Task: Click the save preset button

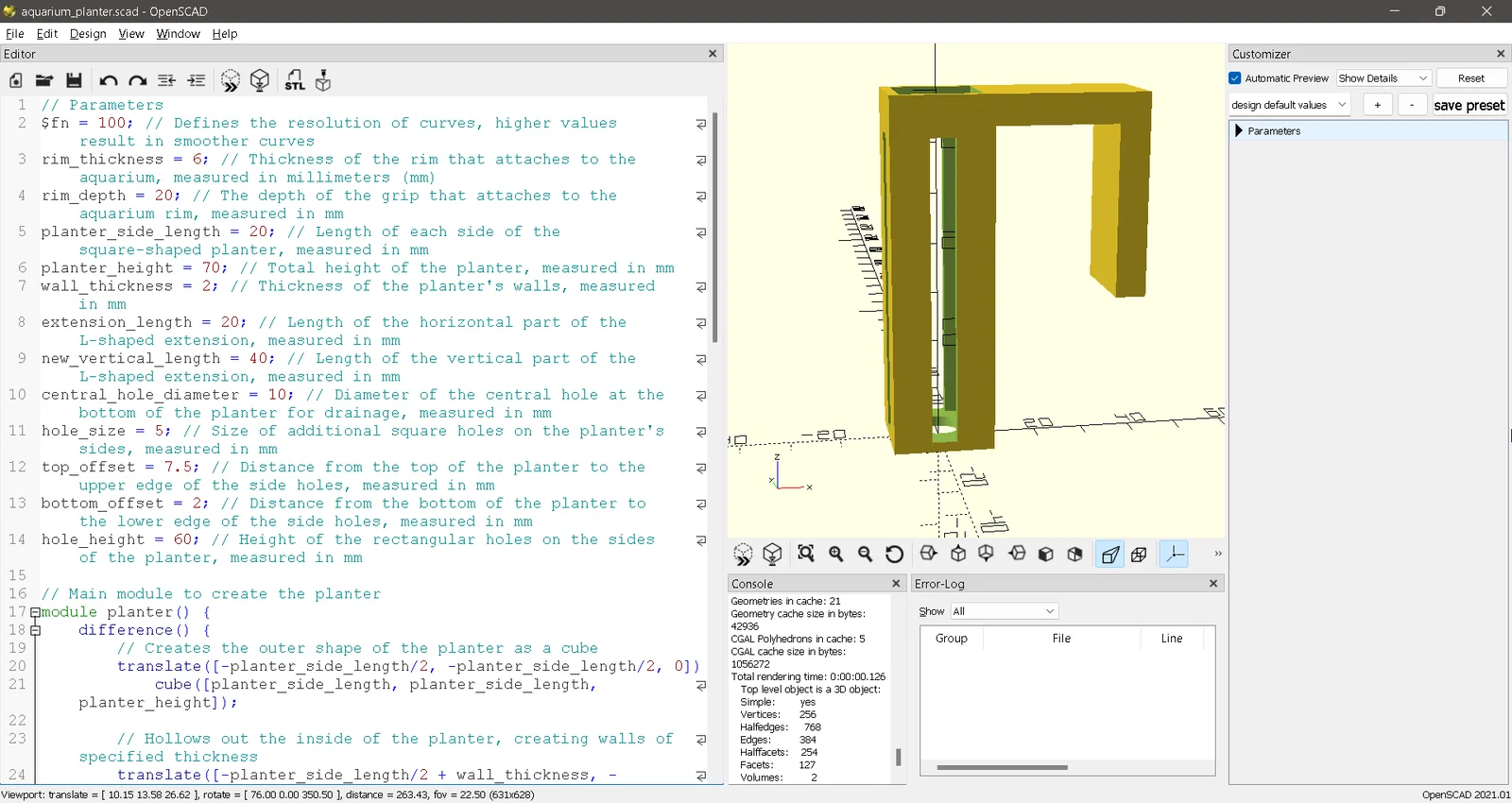Action: (x=1469, y=105)
